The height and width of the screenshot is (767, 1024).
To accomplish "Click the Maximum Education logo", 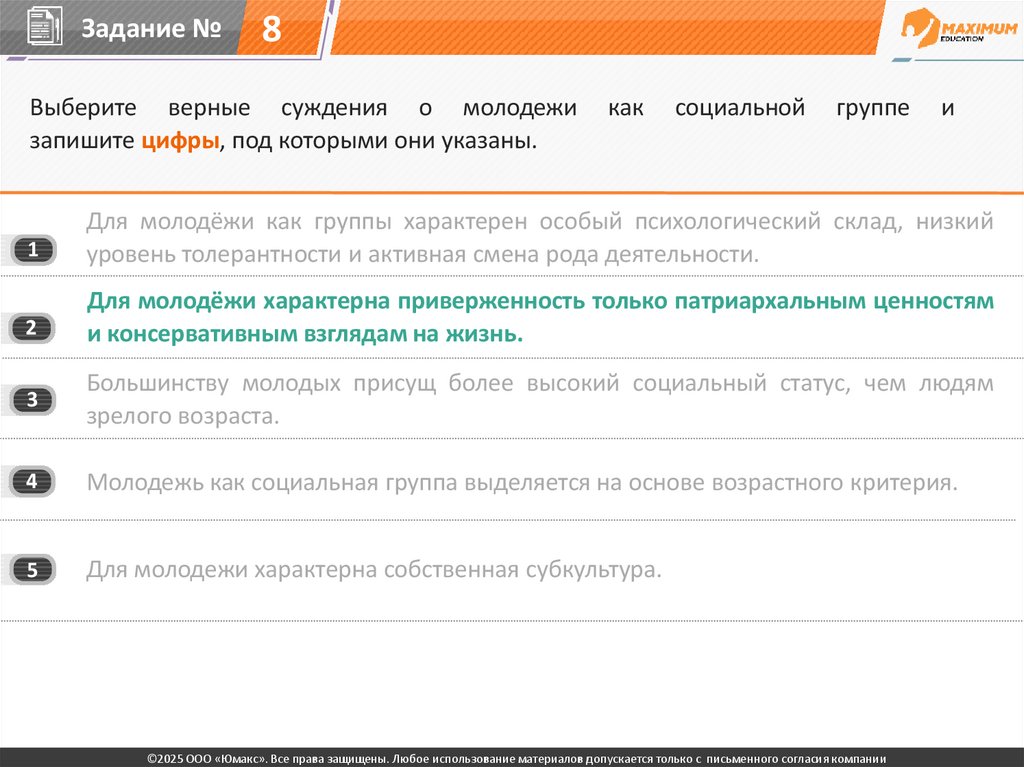I will pyautogui.click(x=959, y=28).
